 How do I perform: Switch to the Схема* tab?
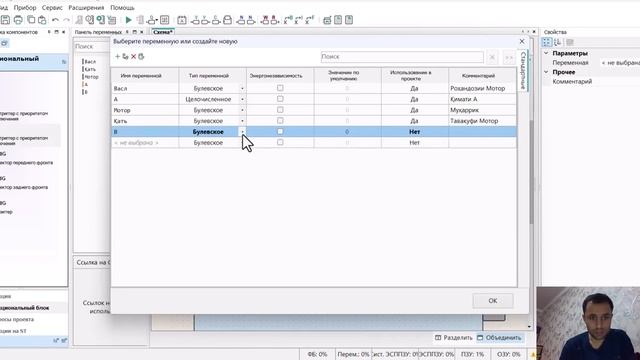163,32
